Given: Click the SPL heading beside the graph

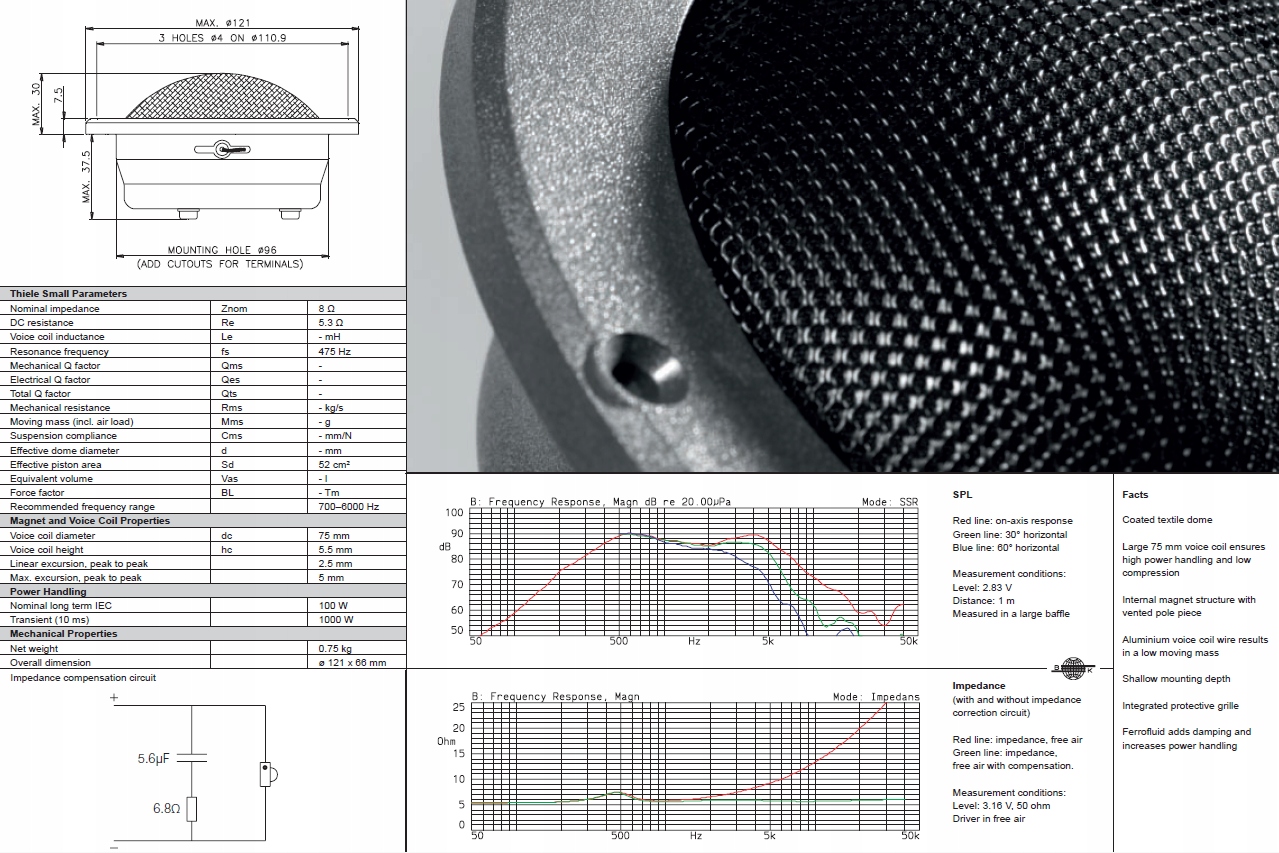Looking at the screenshot, I should pos(961,495).
